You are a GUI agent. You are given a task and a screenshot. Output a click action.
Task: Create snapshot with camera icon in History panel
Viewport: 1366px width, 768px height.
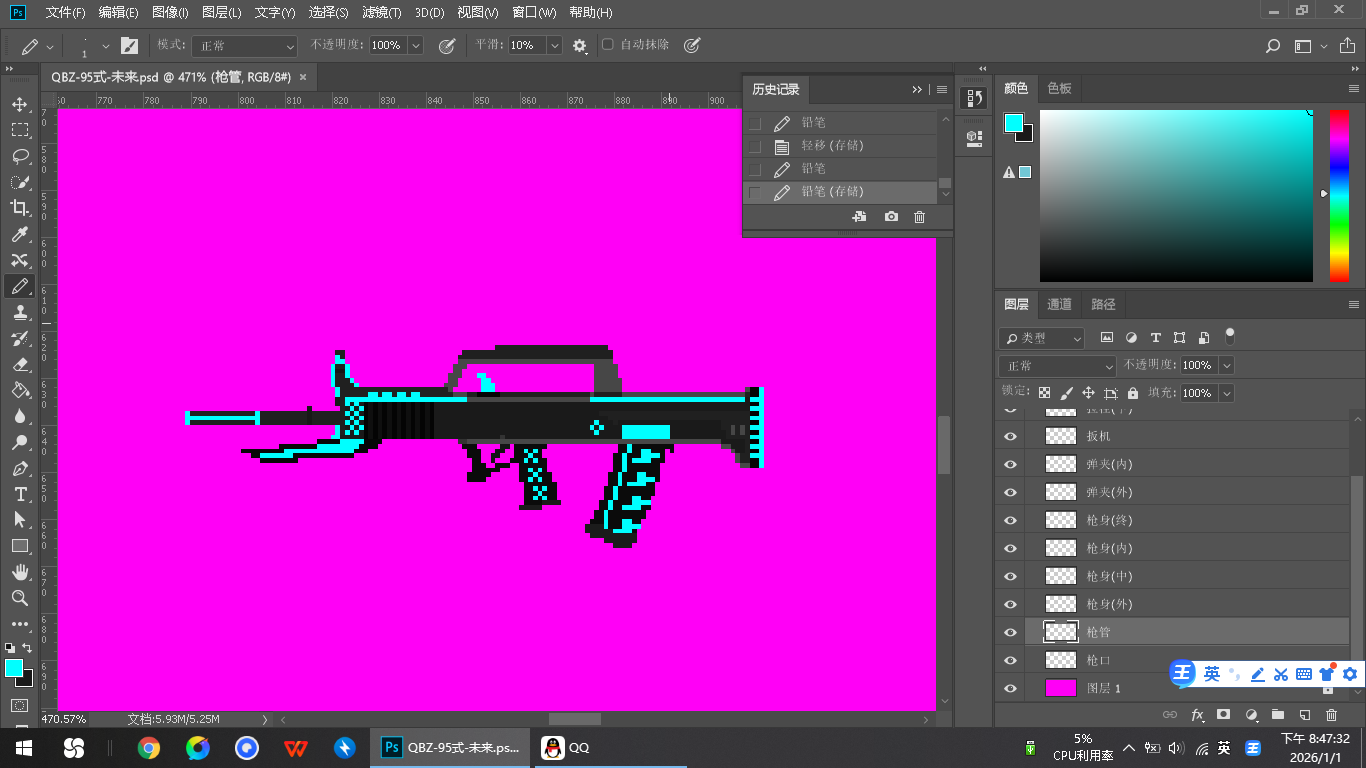coord(891,217)
